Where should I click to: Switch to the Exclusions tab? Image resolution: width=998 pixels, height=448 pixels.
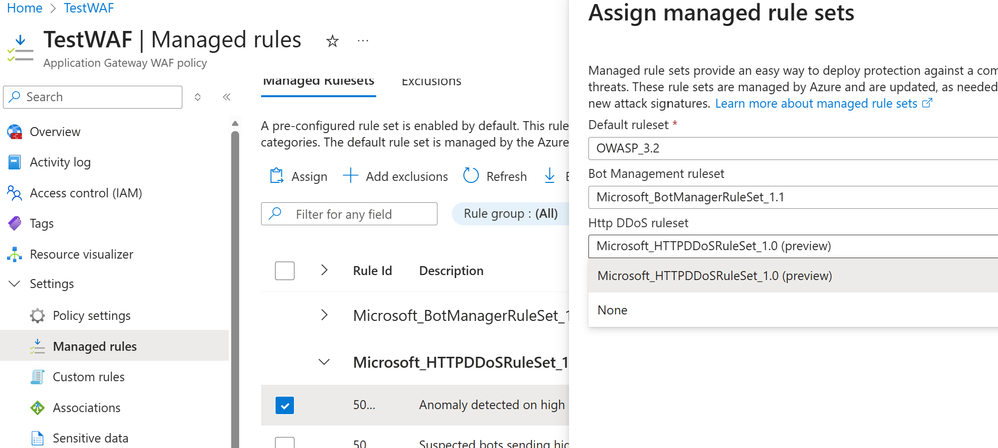tap(431, 81)
